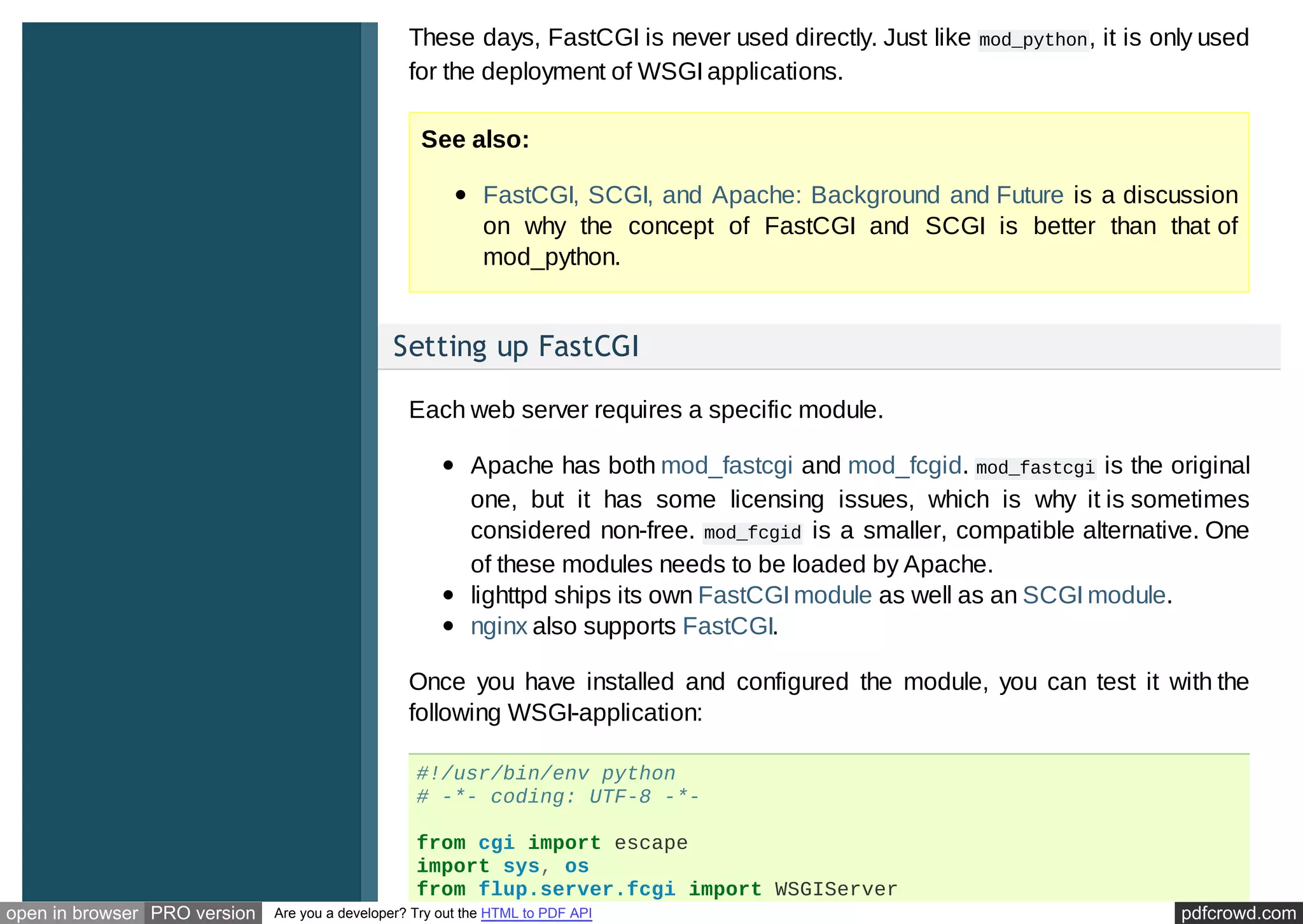This screenshot has height=924, width=1303.
Task: Click the flup.server.fcgi import line
Action: 657,889
